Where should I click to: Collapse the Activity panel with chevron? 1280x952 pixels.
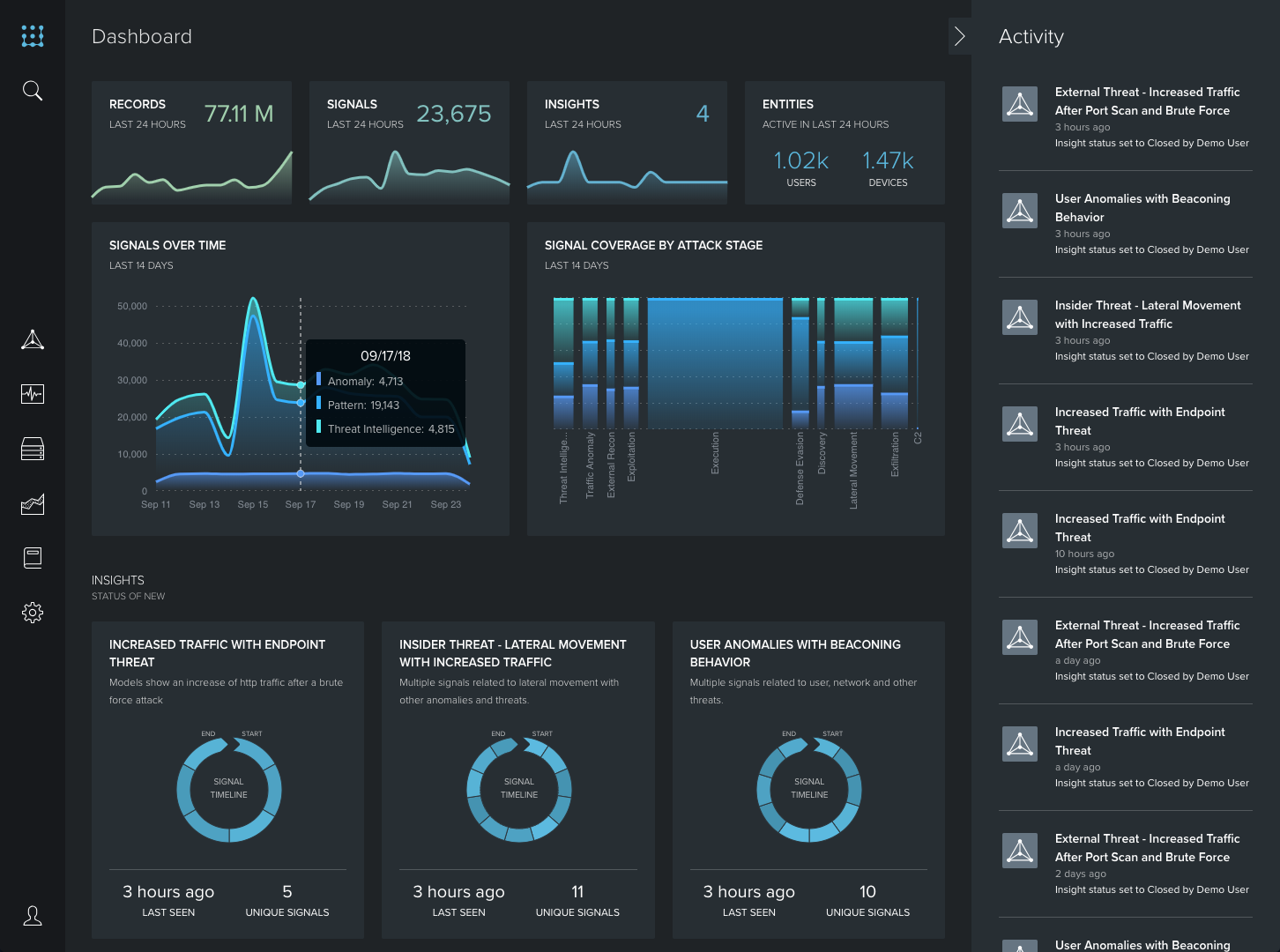[960, 36]
